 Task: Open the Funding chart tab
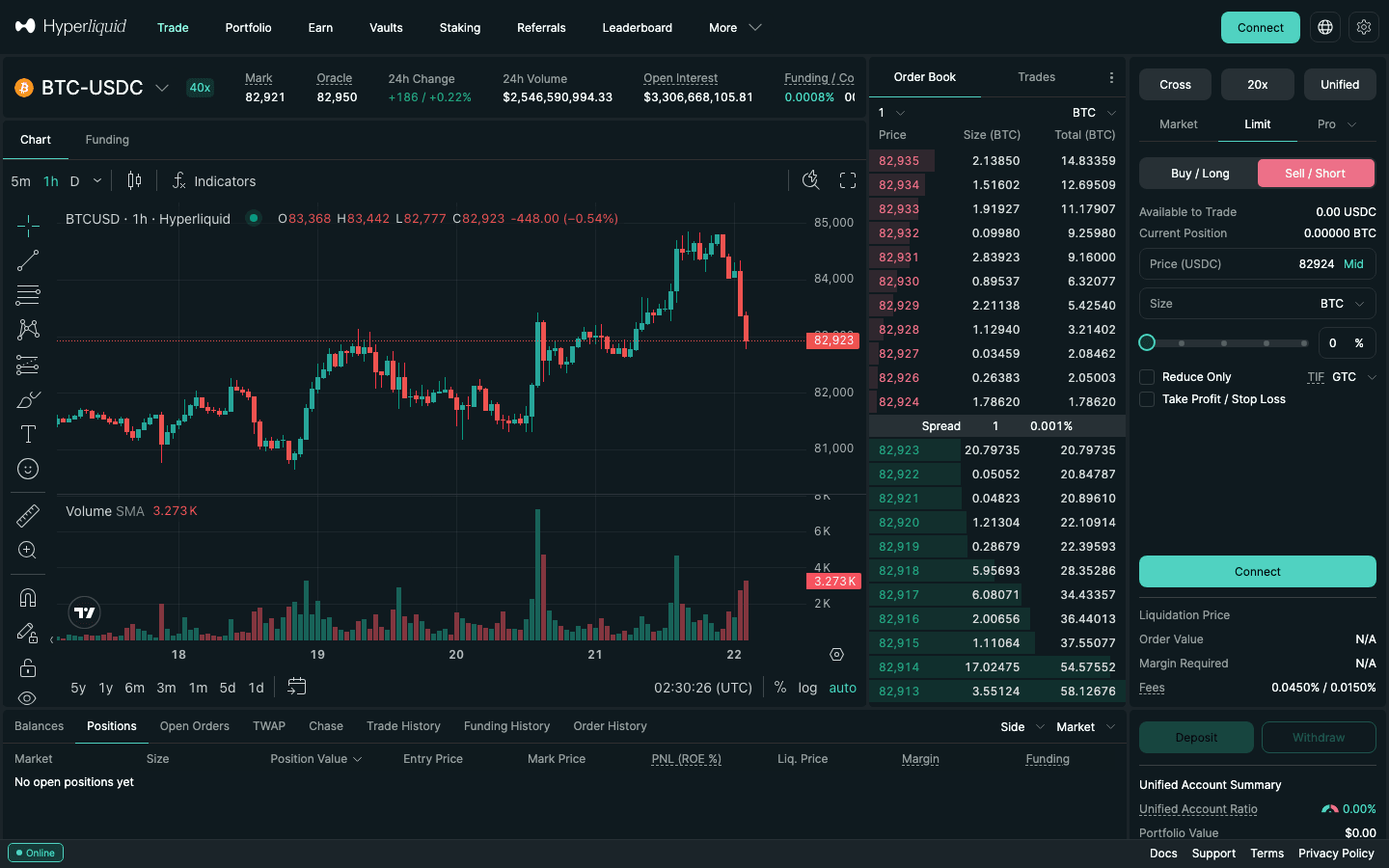tap(107, 140)
